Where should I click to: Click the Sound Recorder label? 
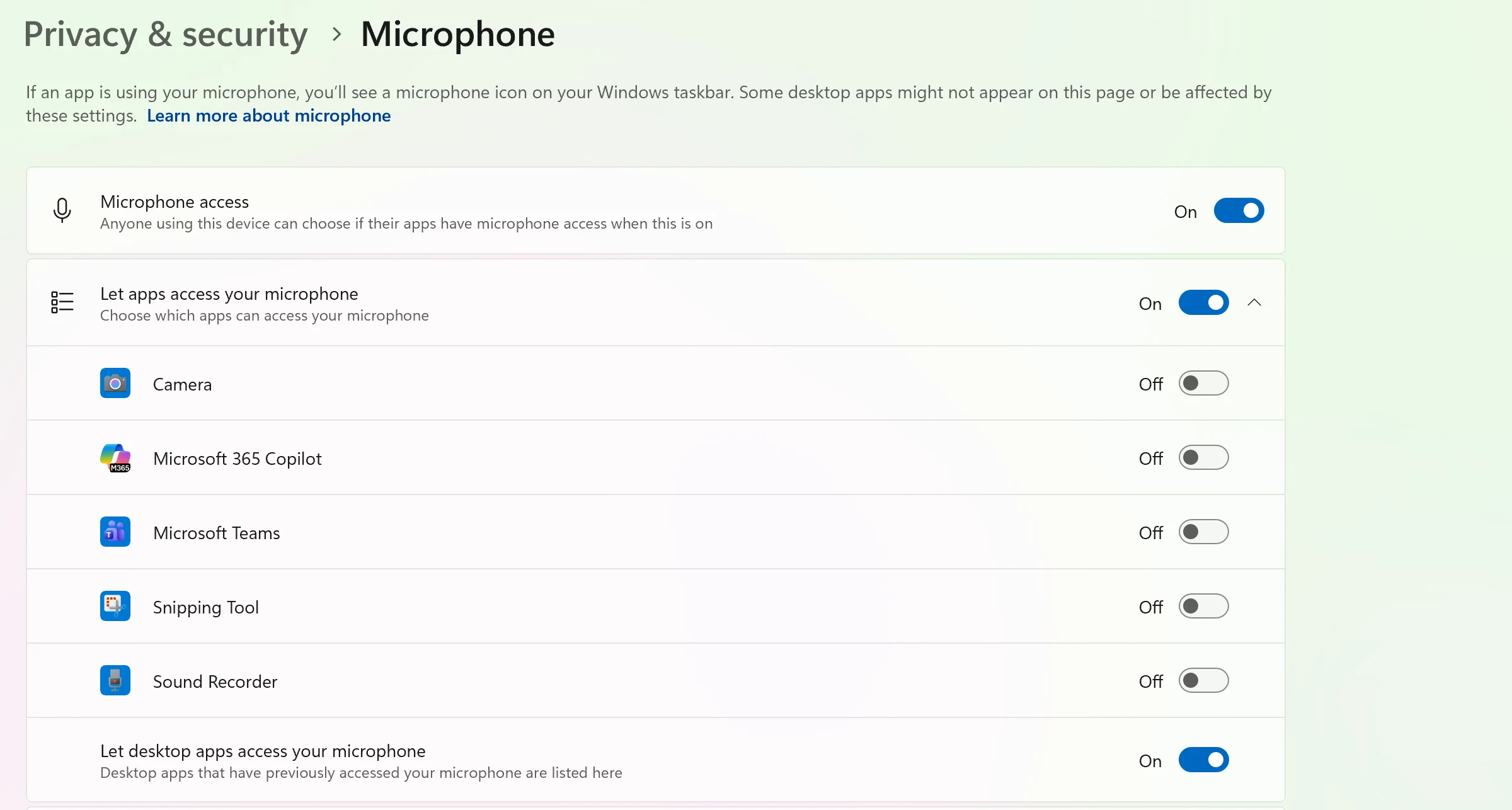215,682
